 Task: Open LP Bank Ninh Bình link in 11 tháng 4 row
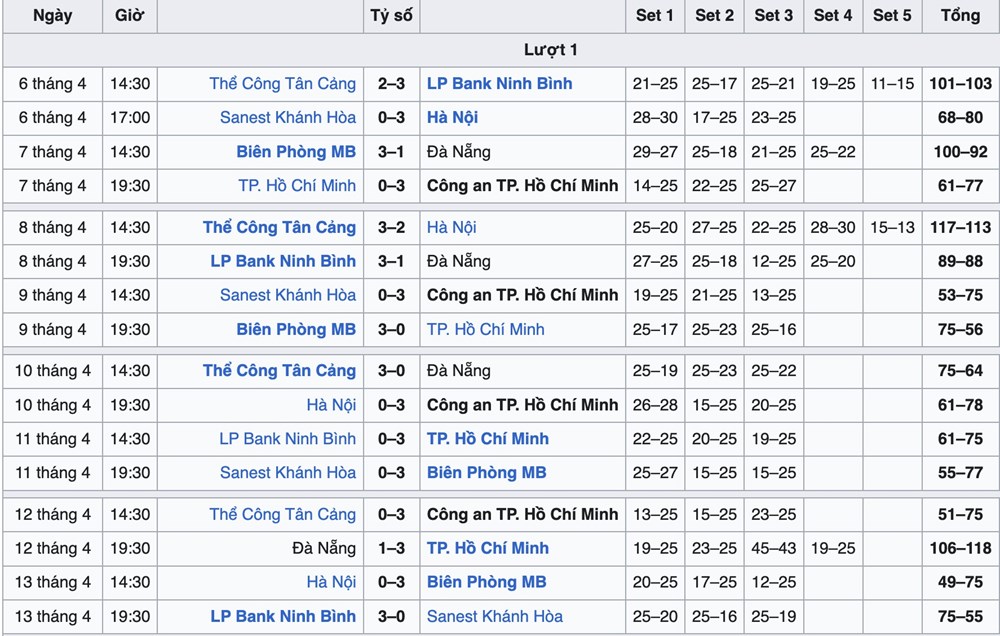point(287,439)
